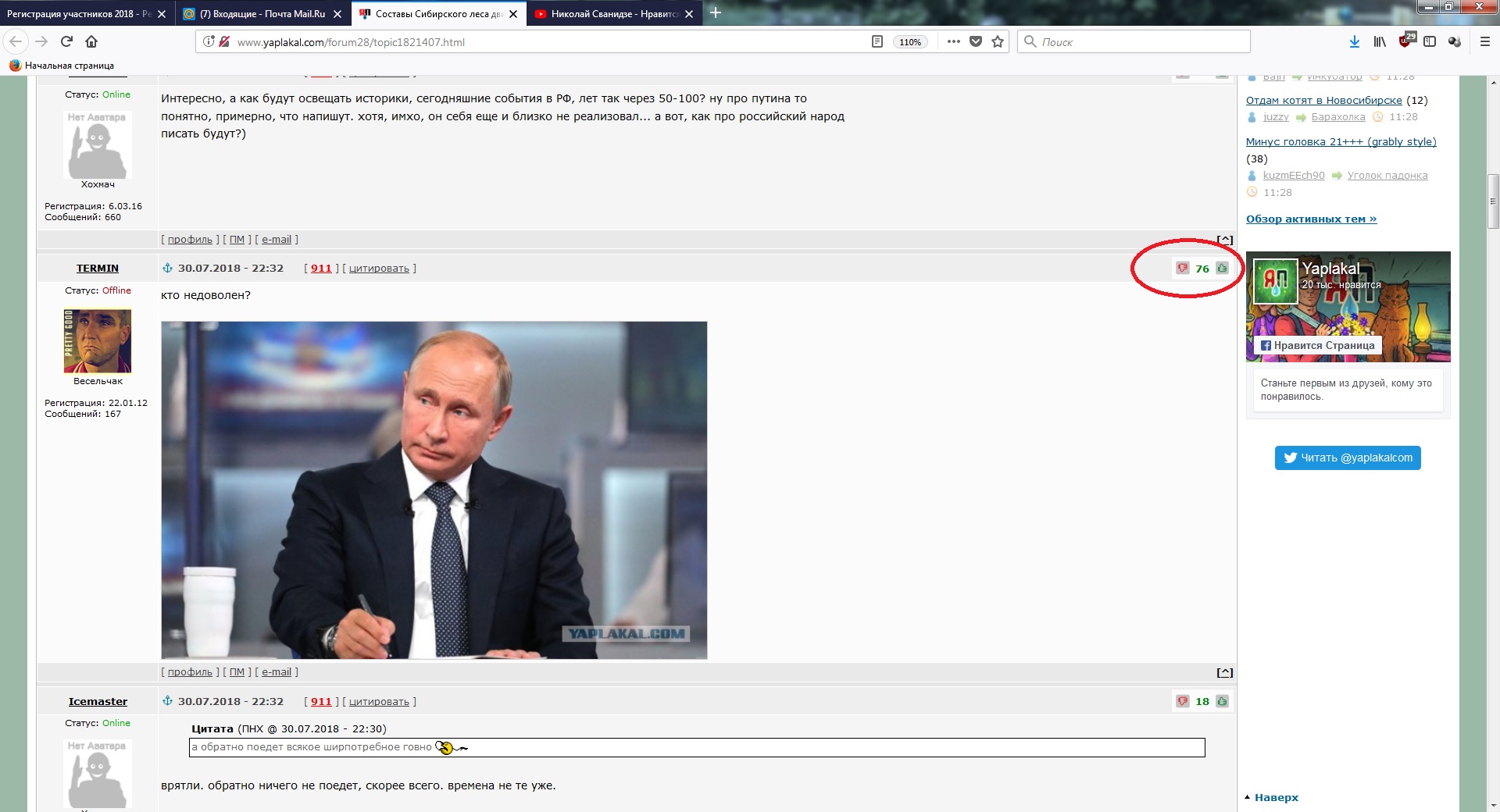Switch to the Входящие - Почта Mail.Ru tab

(x=262, y=14)
